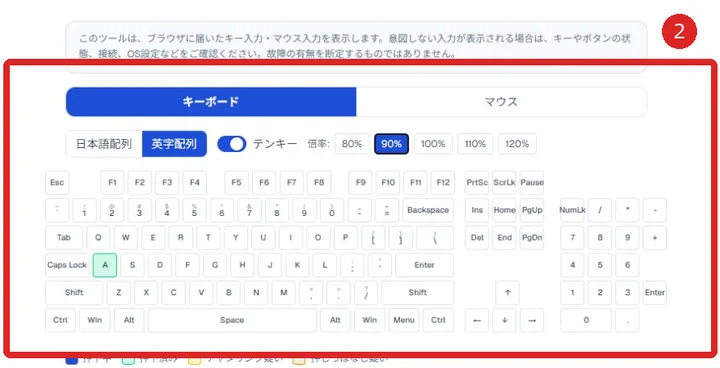This screenshot has width=720, height=368.
Task: Click the highlighted A key
Action: click(105, 265)
